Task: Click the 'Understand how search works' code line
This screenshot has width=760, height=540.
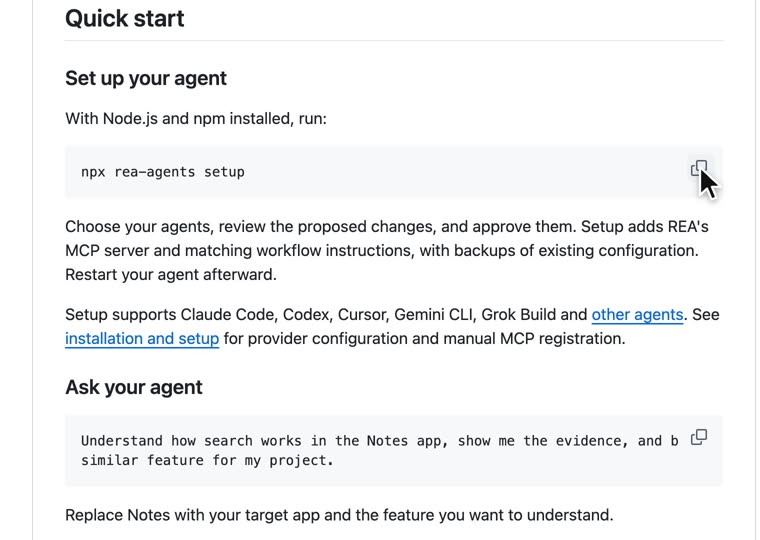Action: [380, 441]
